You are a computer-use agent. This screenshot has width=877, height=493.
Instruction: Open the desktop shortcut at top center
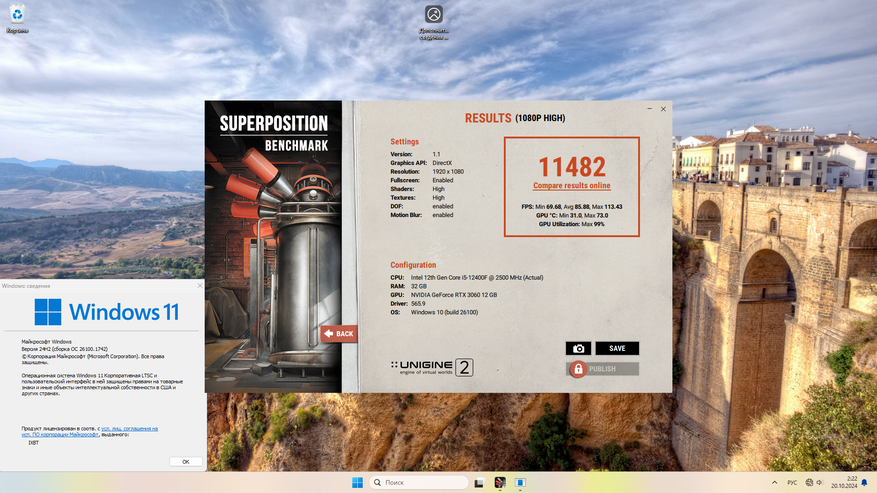point(434,22)
